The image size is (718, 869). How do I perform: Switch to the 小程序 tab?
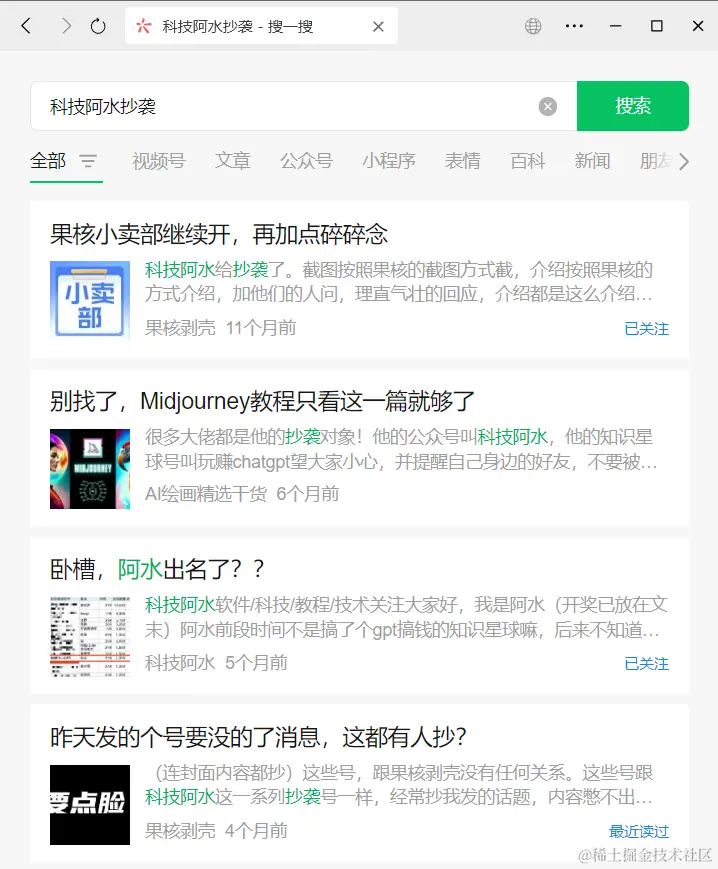point(389,161)
